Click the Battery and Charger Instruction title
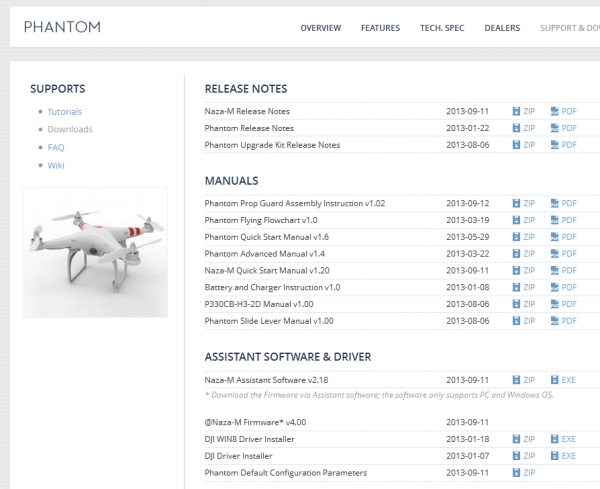The image size is (600, 489). [x=272, y=287]
